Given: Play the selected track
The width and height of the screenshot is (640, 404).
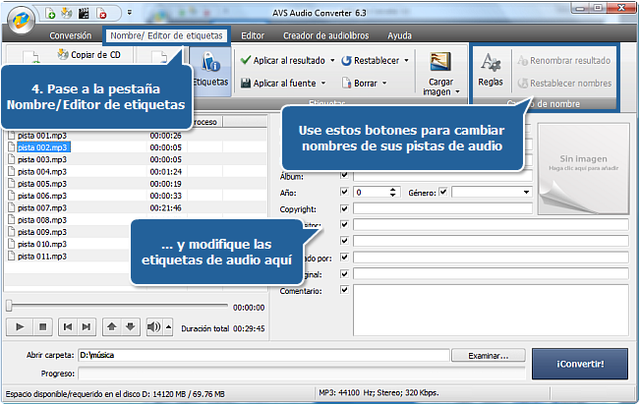Looking at the screenshot, I should [x=20, y=327].
